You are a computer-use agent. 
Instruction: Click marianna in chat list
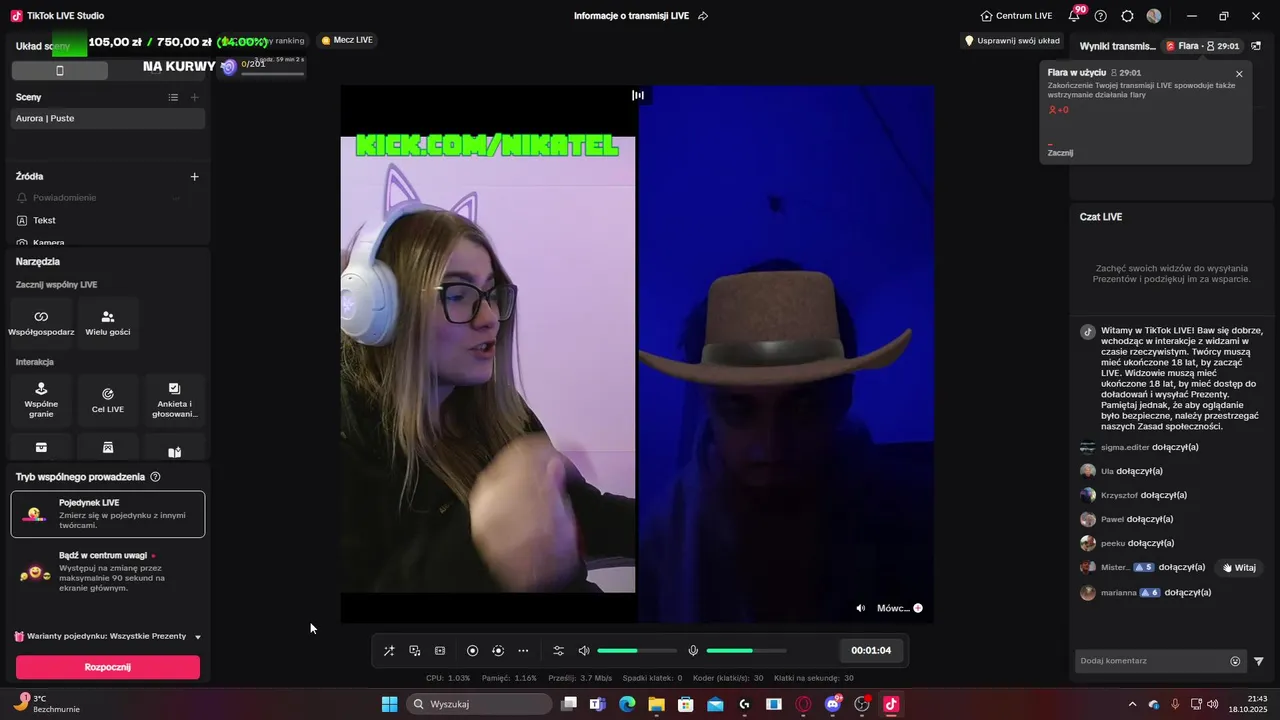coord(1119,592)
